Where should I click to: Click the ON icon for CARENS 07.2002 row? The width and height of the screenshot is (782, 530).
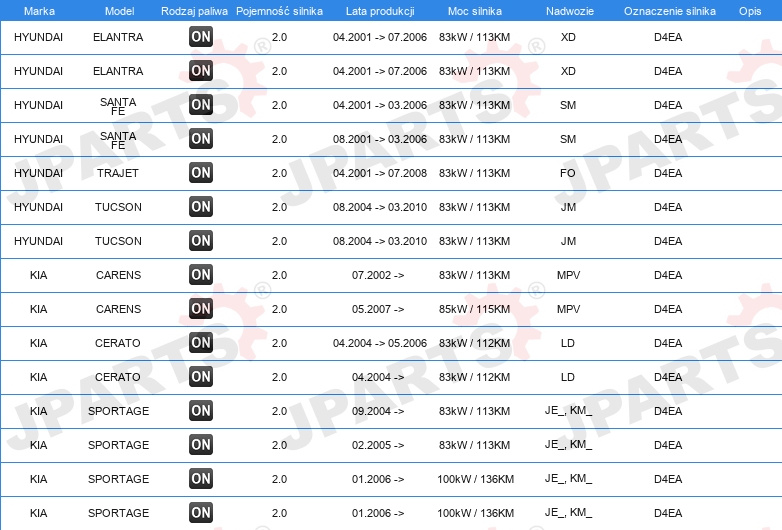tap(201, 275)
